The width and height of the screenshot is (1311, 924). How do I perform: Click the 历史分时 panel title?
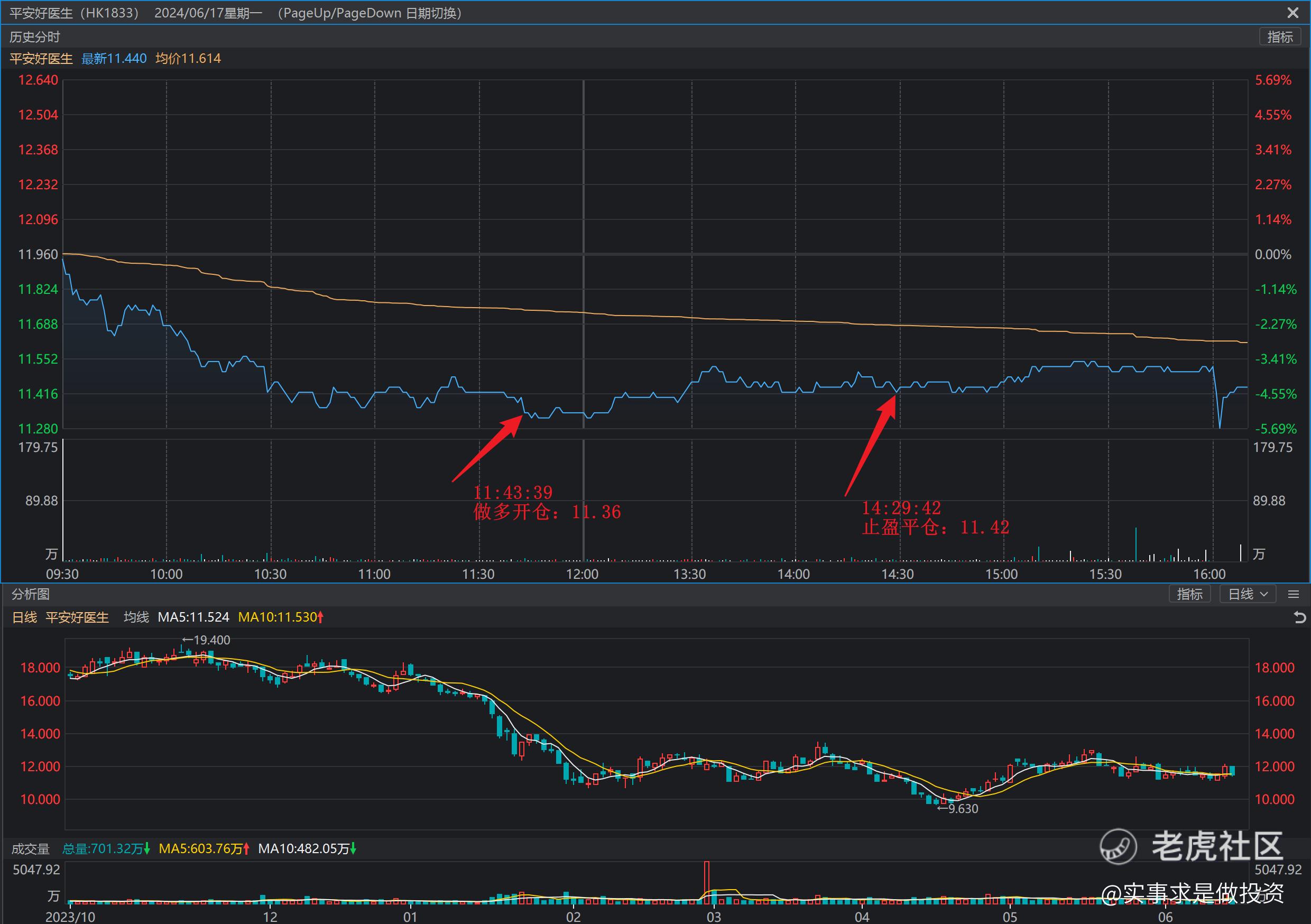[34, 37]
